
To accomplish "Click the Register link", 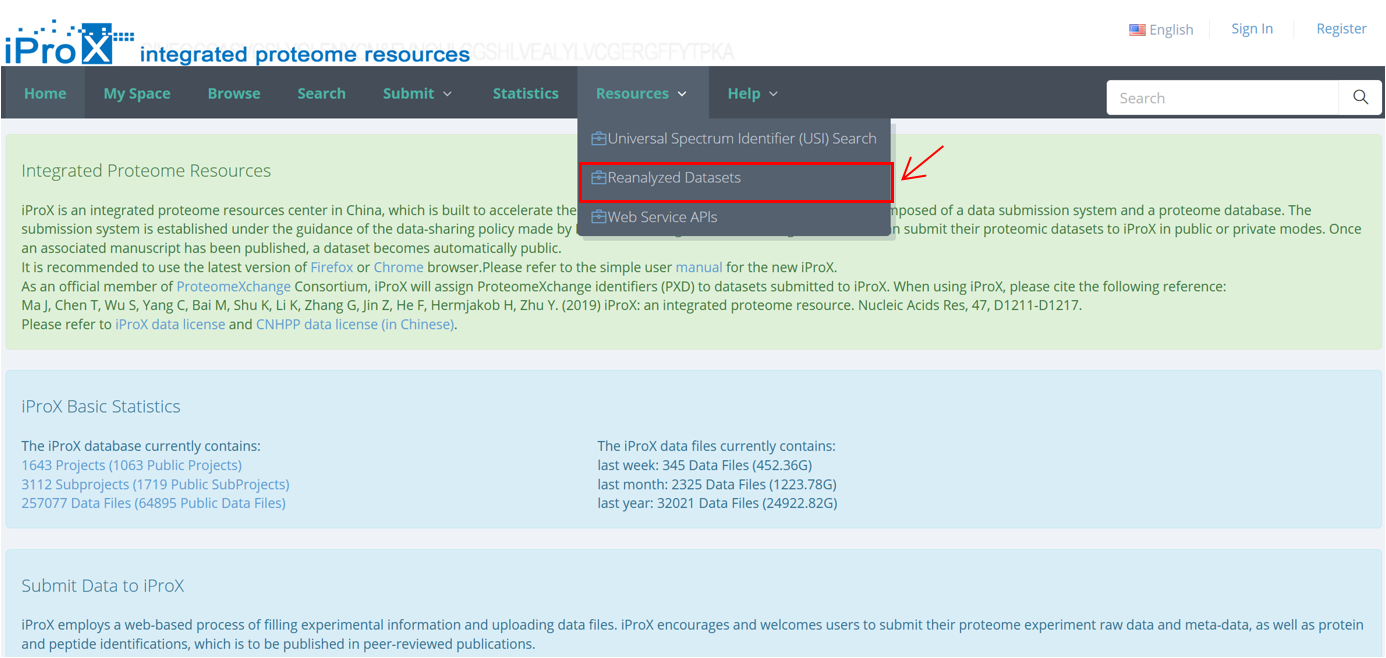I will (x=1341, y=29).
